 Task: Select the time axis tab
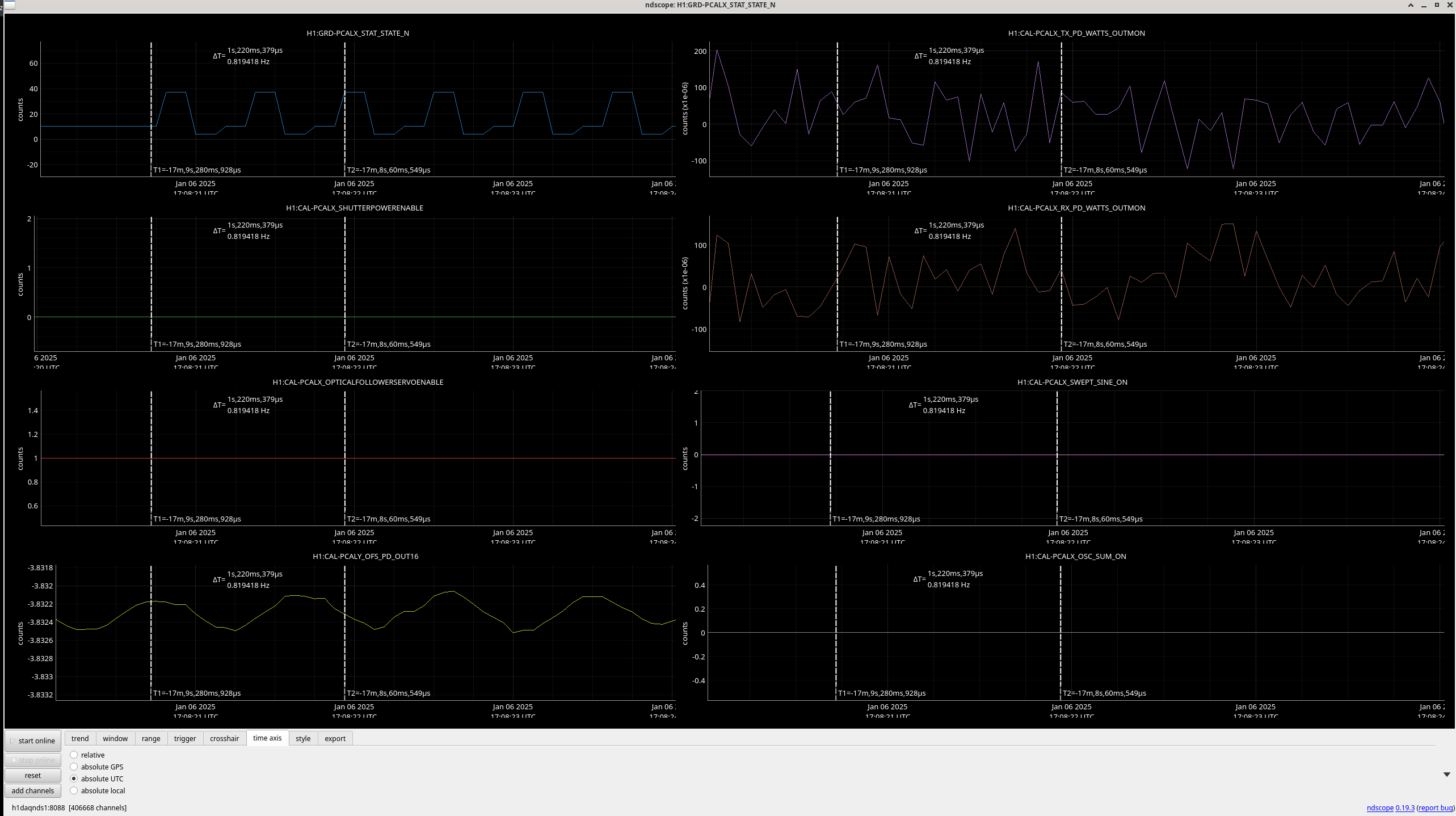267,738
